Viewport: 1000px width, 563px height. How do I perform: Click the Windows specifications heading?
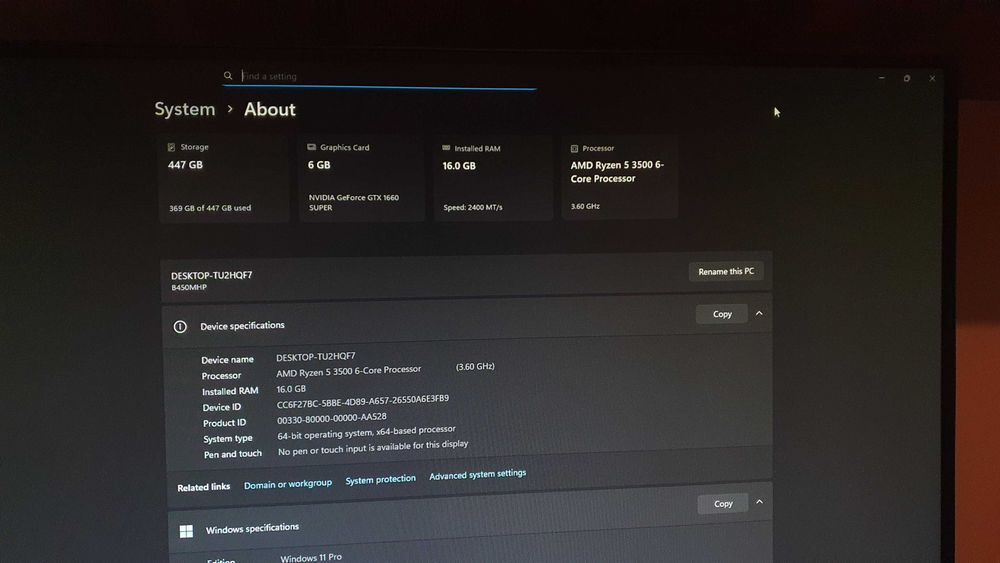[252, 528]
